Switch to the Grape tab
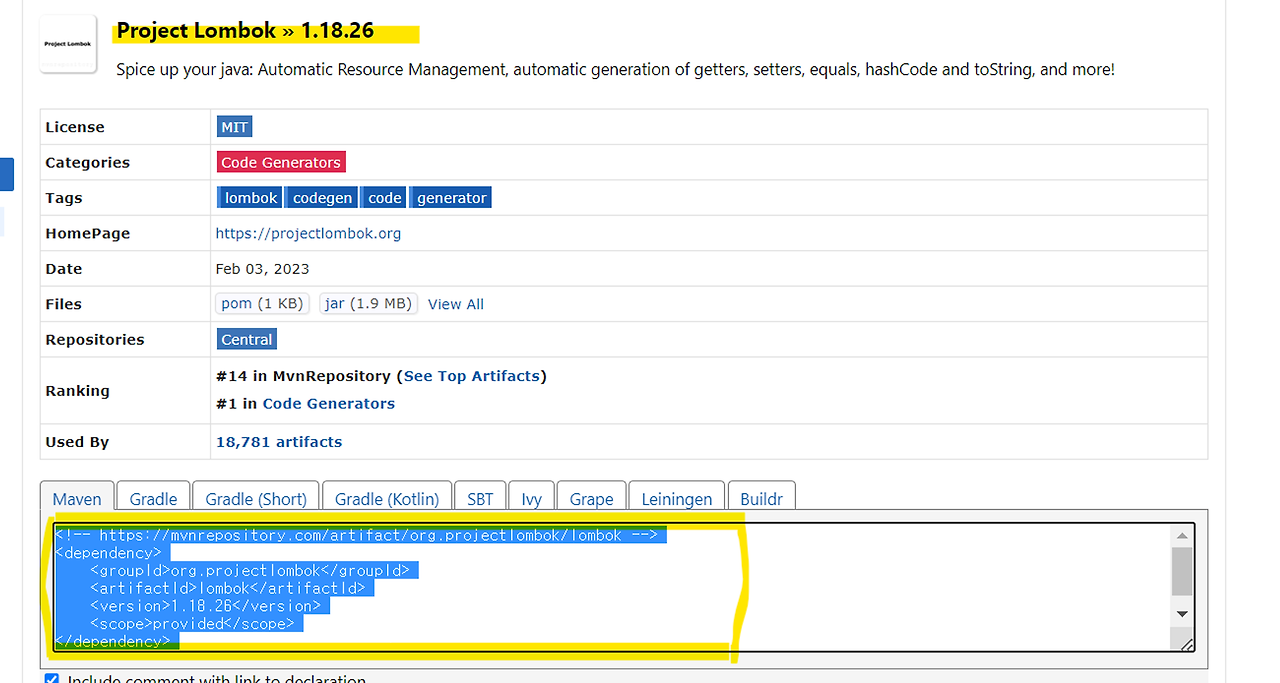1280x683 pixels. [x=592, y=498]
